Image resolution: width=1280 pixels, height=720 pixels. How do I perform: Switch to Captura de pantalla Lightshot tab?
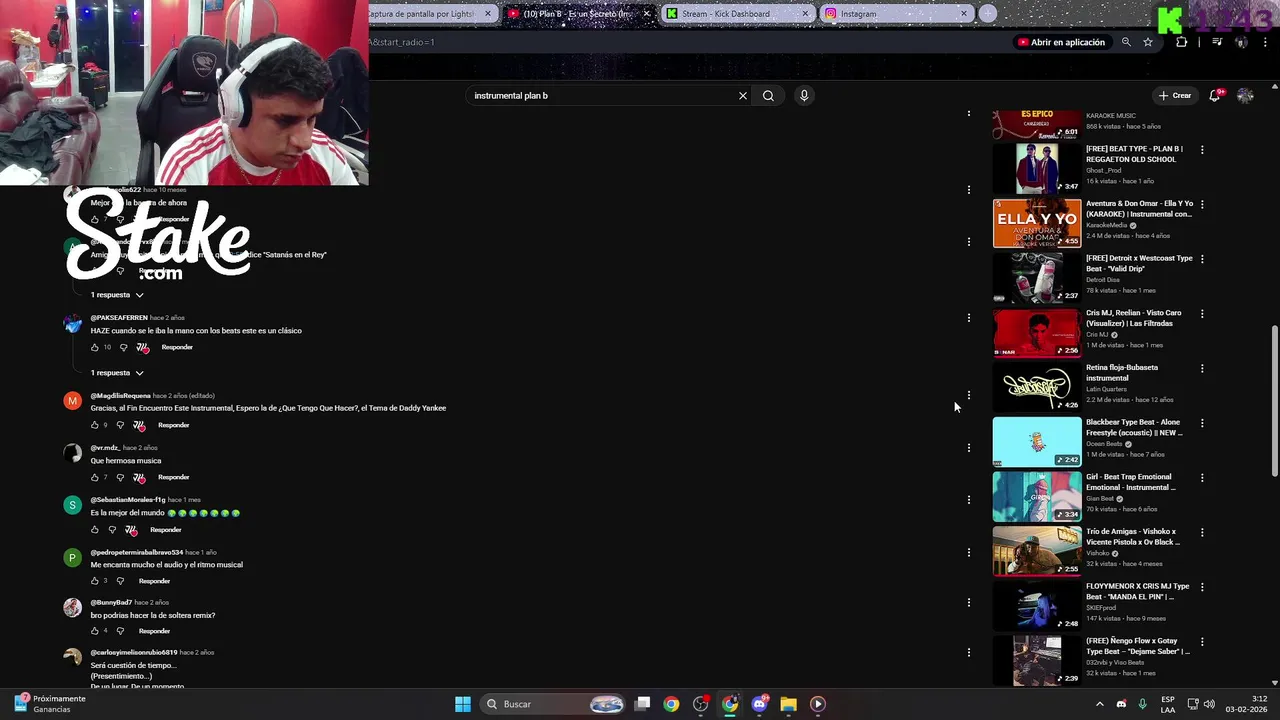[432, 14]
